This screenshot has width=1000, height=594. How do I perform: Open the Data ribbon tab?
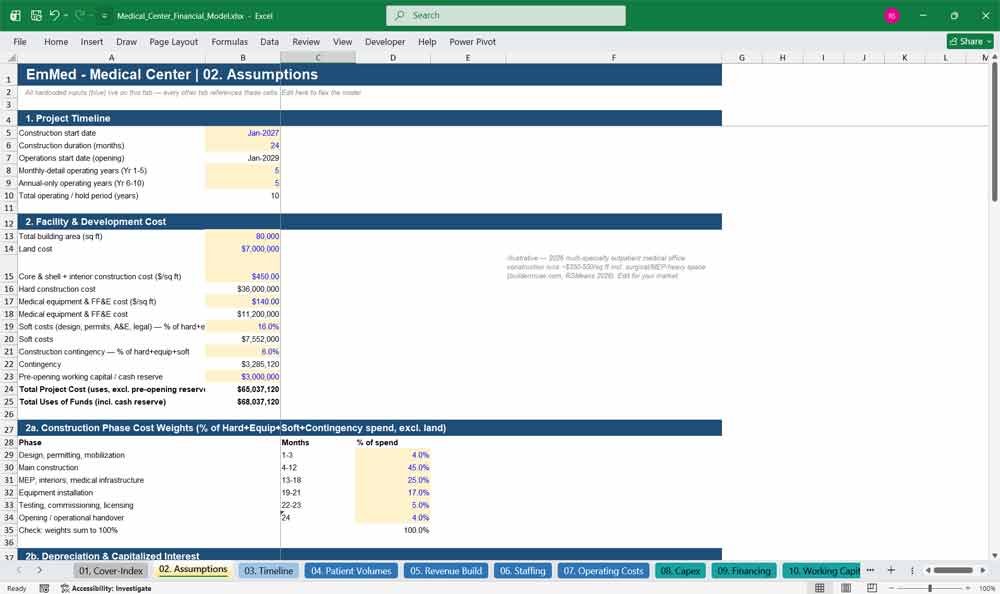coord(269,41)
